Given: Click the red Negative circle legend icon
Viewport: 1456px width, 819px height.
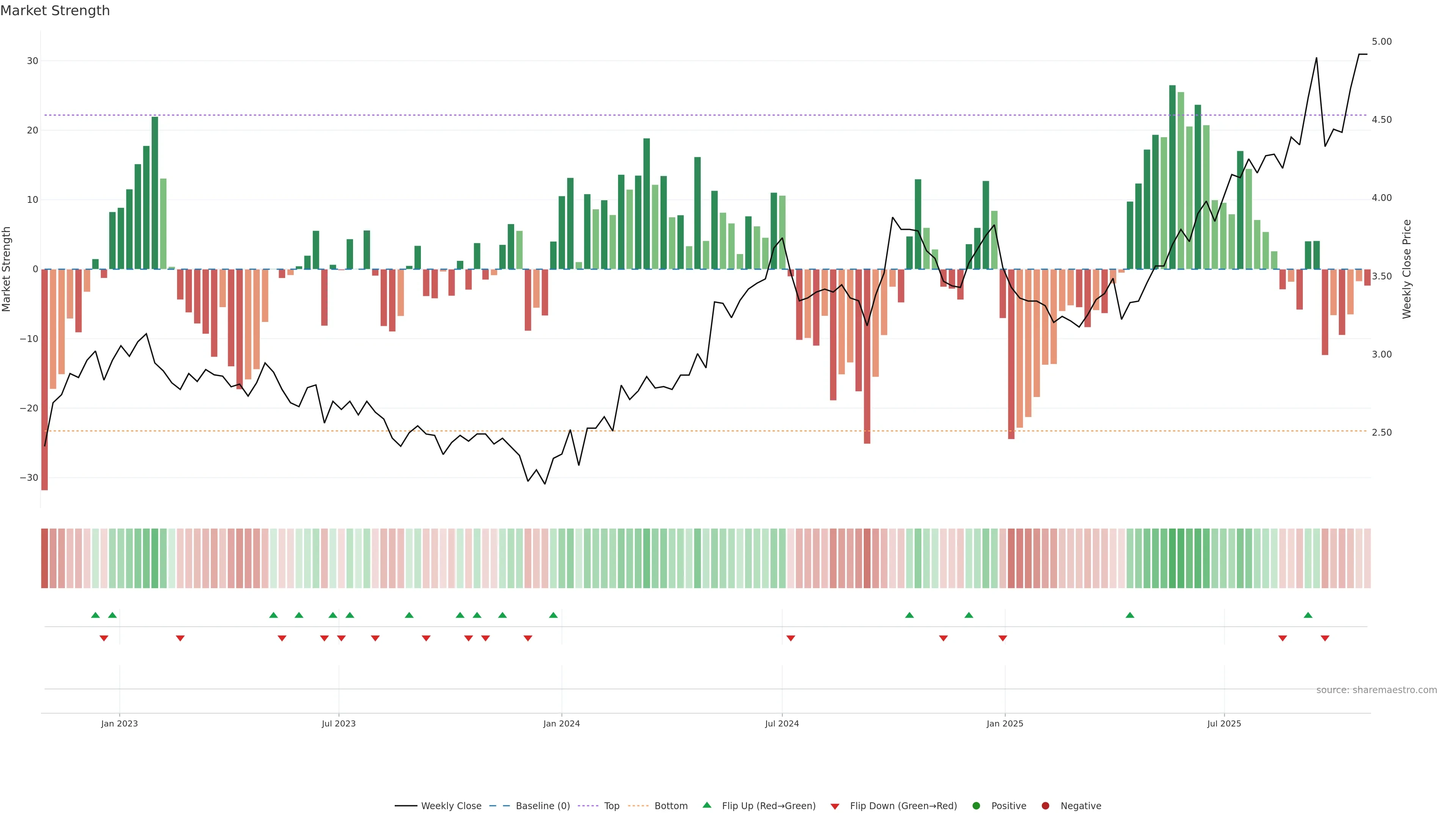Looking at the screenshot, I should pos(1045,806).
